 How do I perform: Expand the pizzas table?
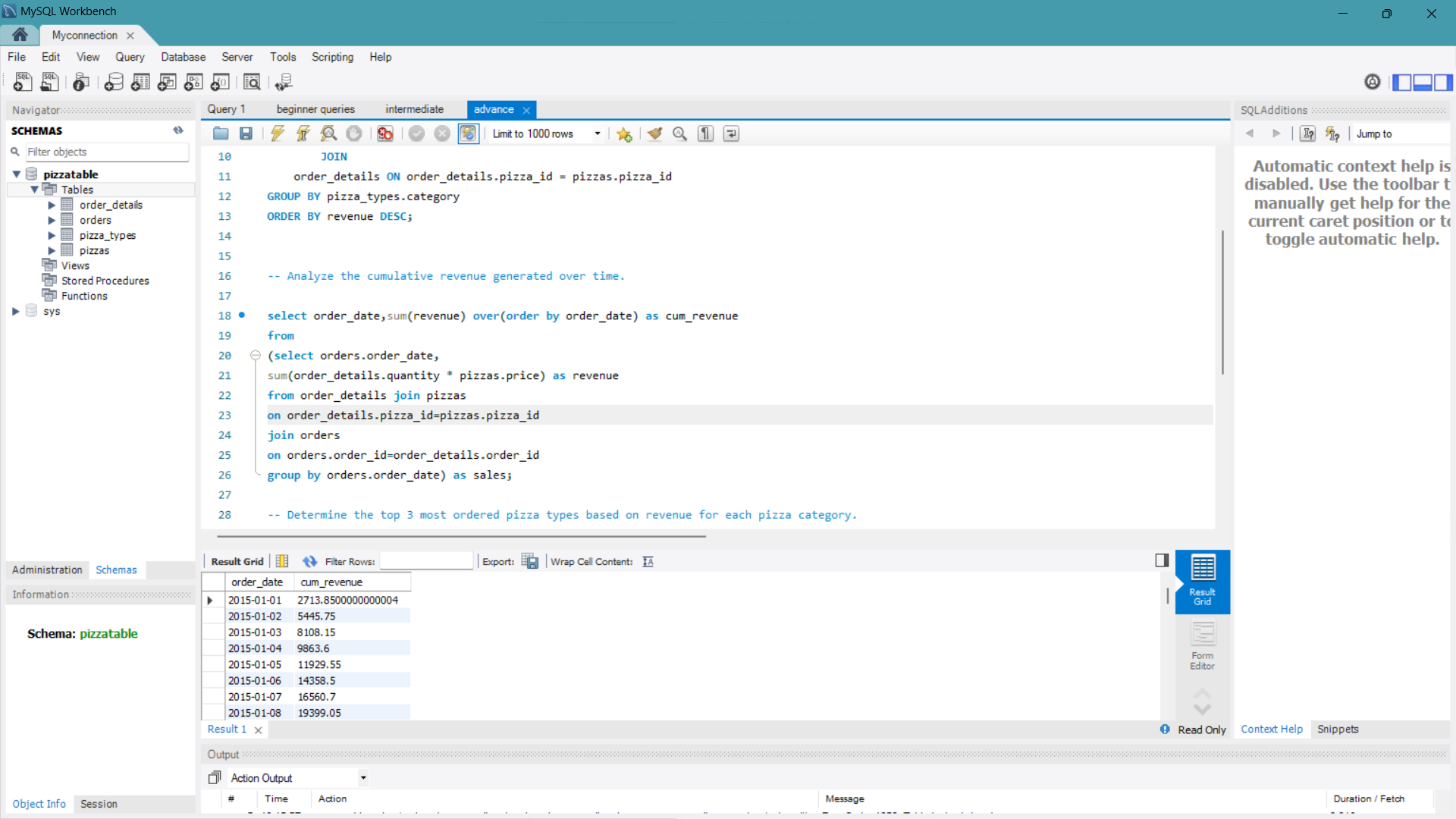[x=52, y=250]
